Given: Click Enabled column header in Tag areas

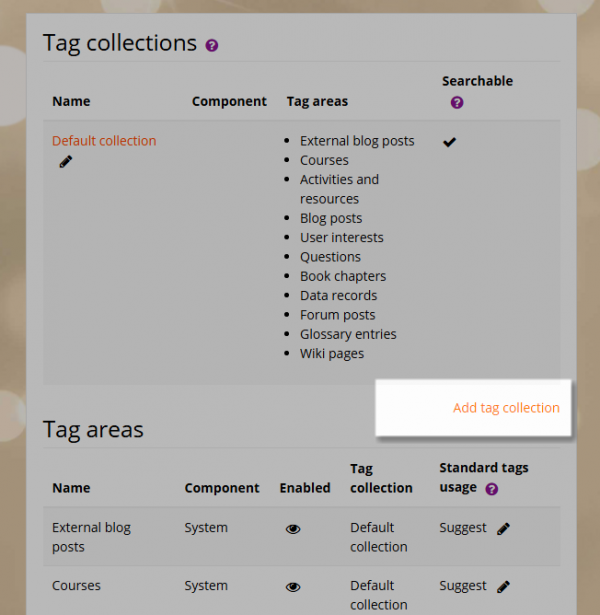Looking at the screenshot, I should (305, 488).
